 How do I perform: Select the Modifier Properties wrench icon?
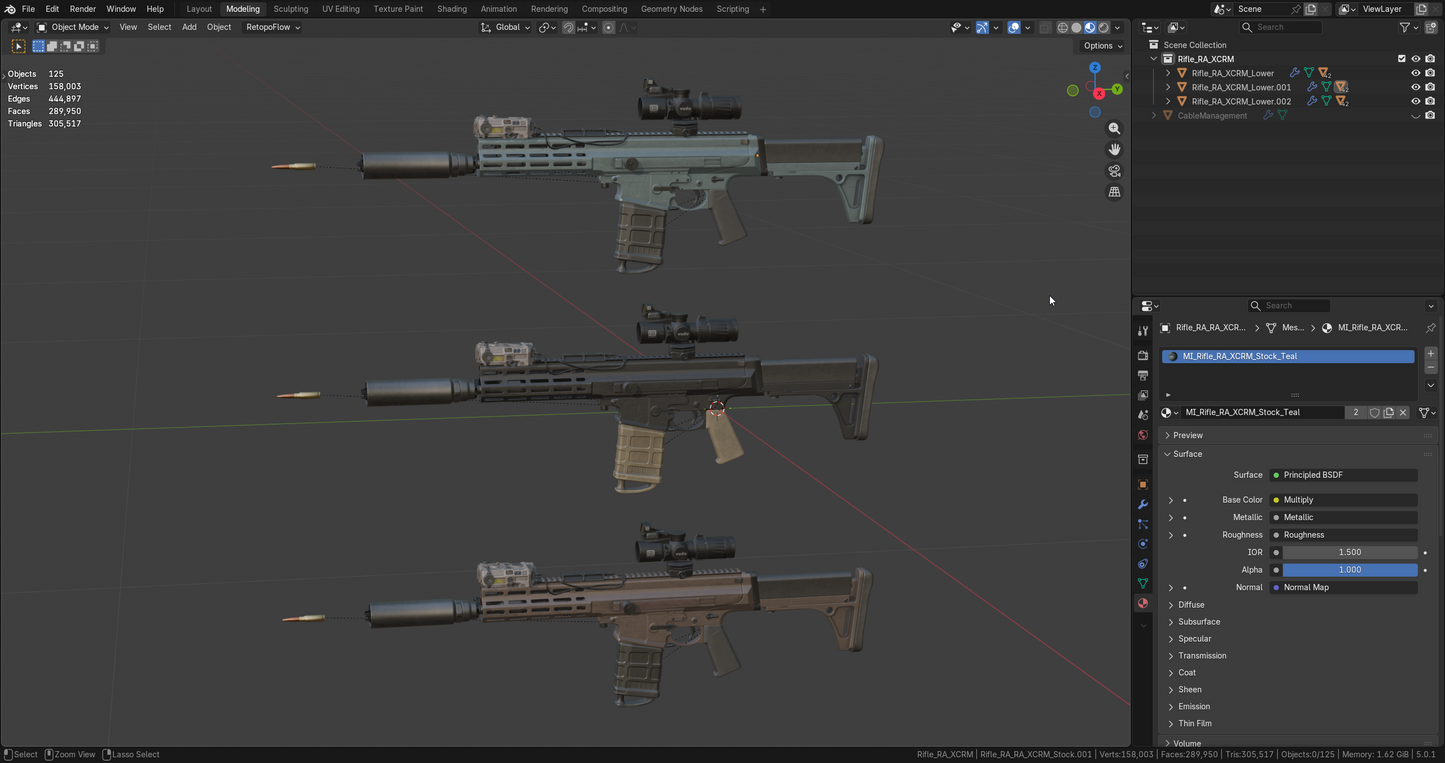[1143, 505]
